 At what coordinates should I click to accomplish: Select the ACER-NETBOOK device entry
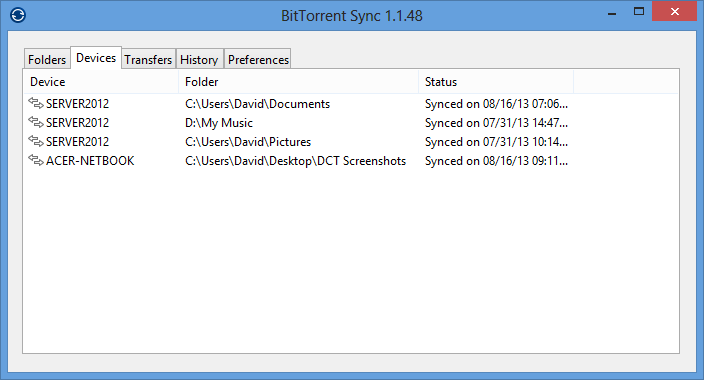pos(90,161)
